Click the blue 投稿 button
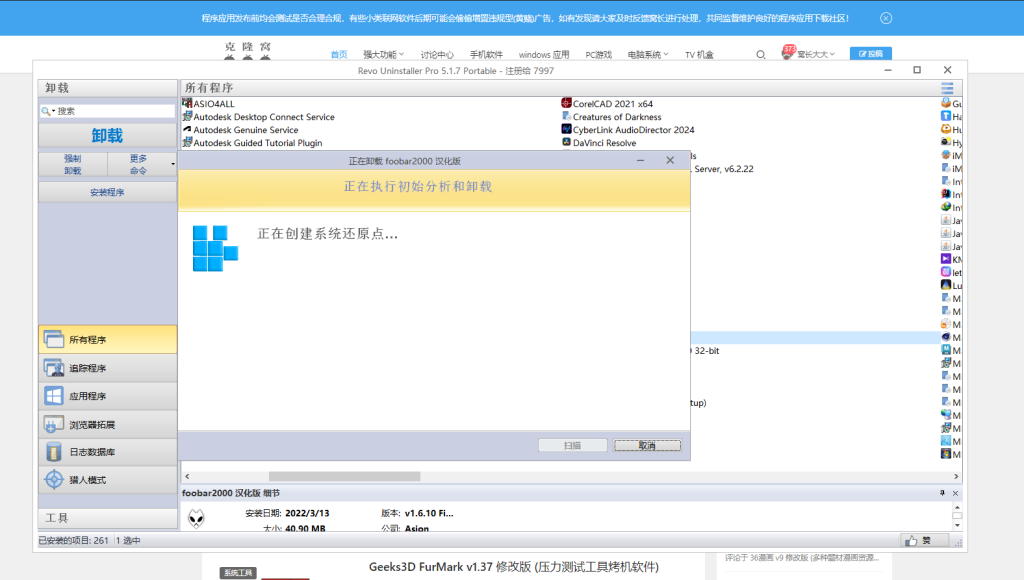The height and width of the screenshot is (580, 1024). pyautogui.click(x=871, y=54)
